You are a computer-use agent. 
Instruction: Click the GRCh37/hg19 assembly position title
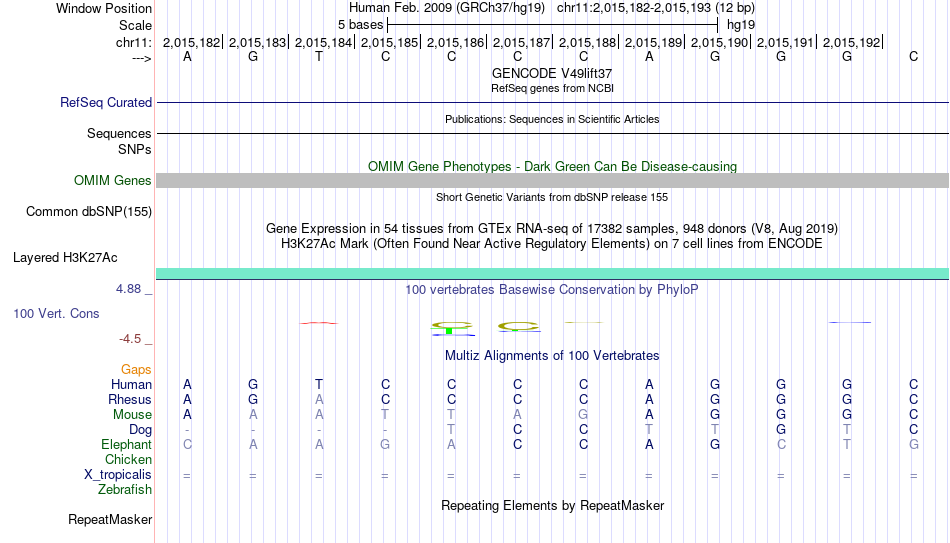(552, 8)
